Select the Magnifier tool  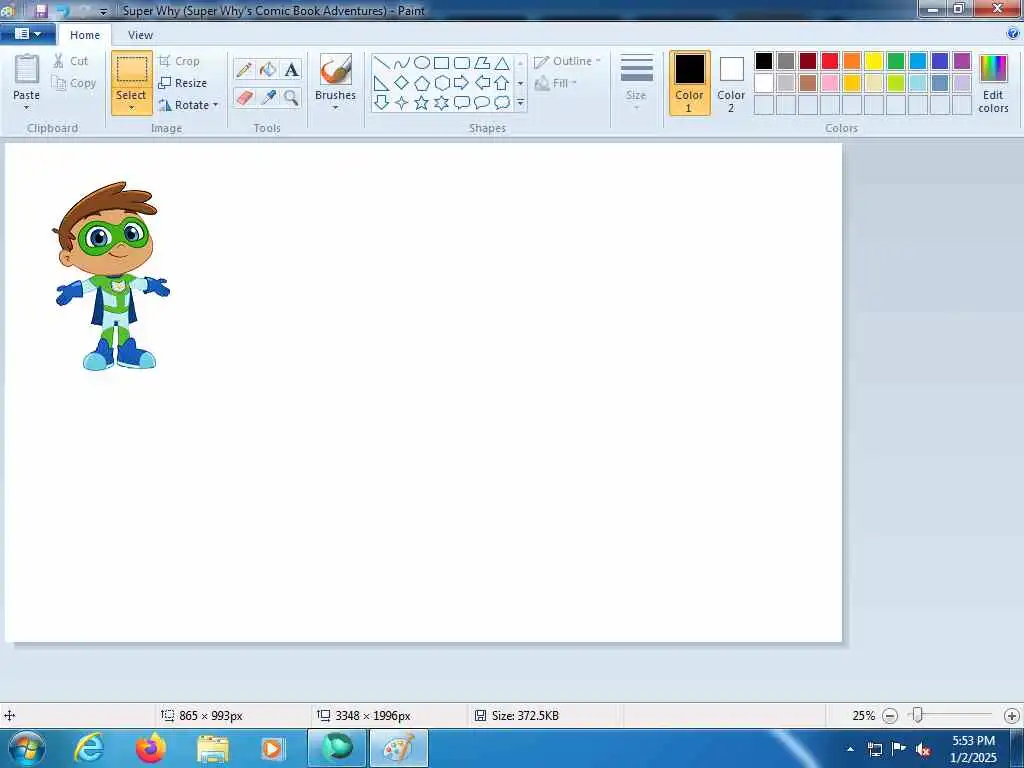pyautogui.click(x=291, y=97)
